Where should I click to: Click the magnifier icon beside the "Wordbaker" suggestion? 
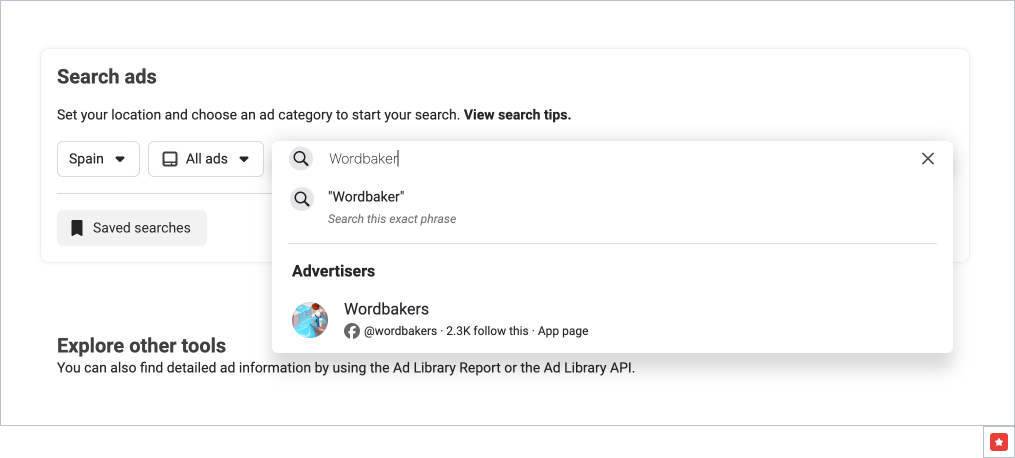coord(301,199)
